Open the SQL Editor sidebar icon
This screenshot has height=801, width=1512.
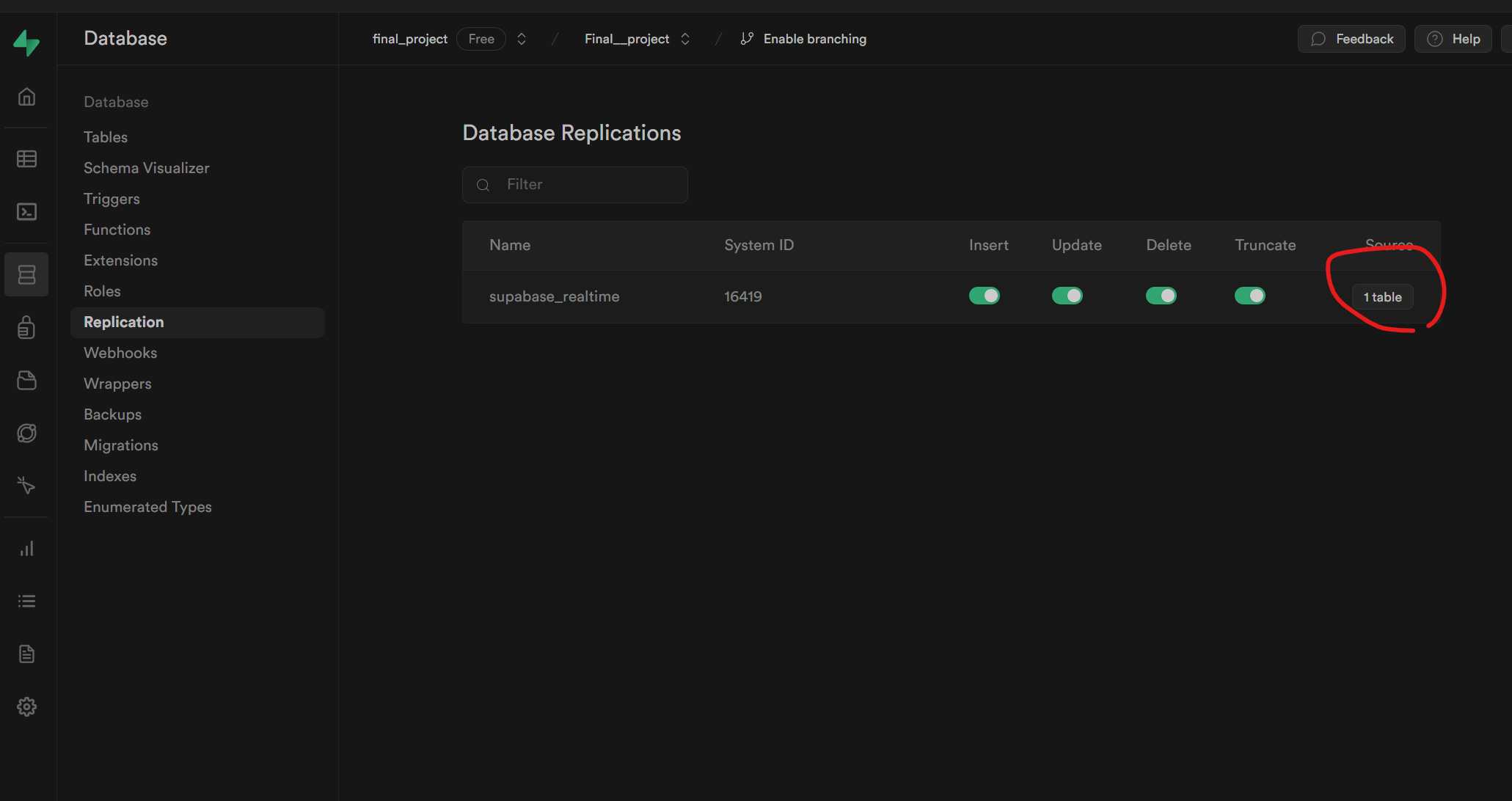click(x=27, y=212)
